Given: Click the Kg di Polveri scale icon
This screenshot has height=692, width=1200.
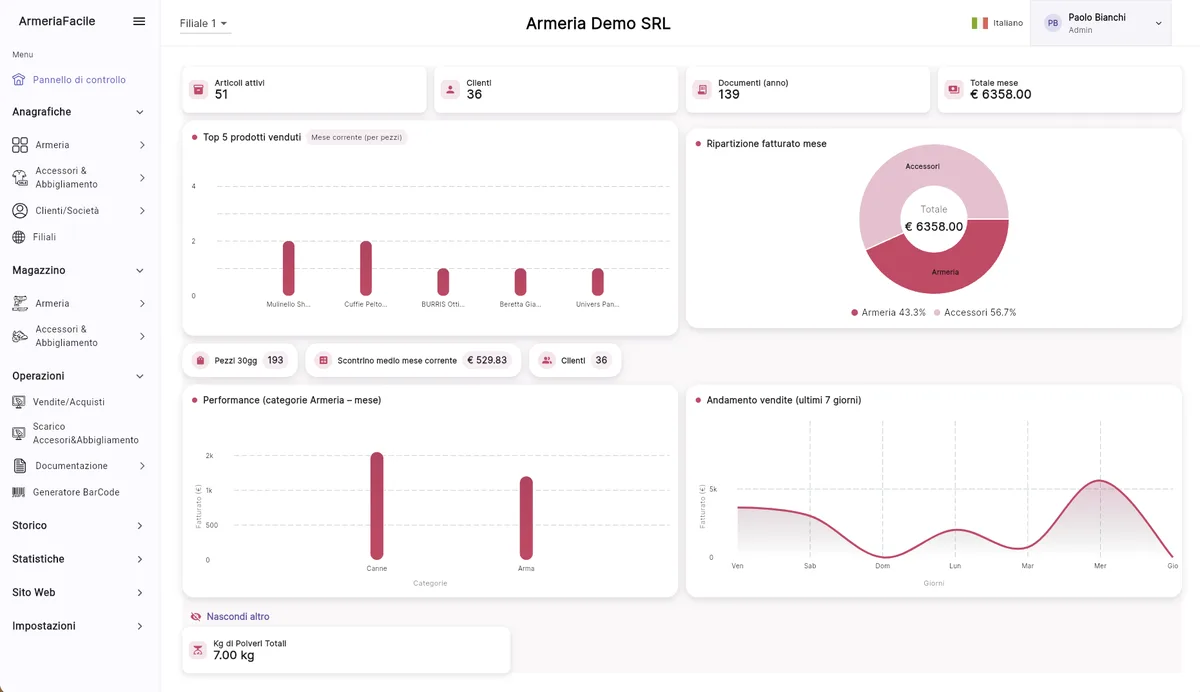Looking at the screenshot, I should click(198, 650).
